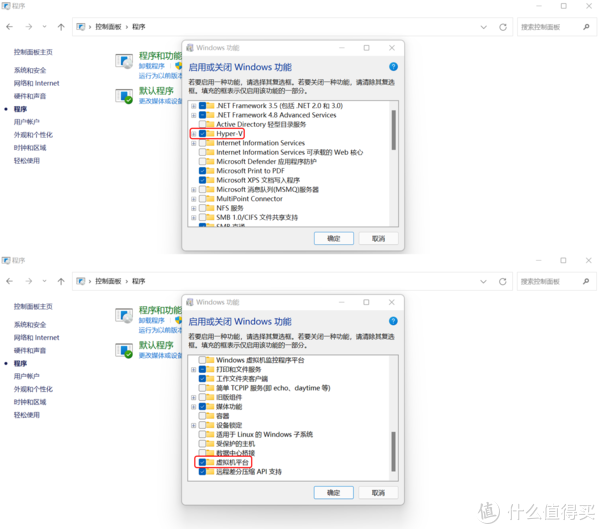Expand the 设备锁定 node
Screen dimensions: 600x529
pos(194,425)
